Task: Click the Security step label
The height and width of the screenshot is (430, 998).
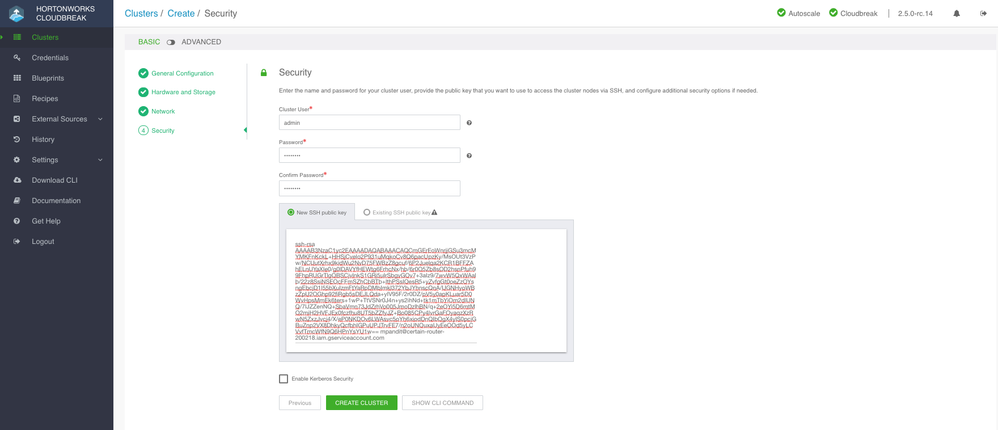Action: click(x=163, y=130)
